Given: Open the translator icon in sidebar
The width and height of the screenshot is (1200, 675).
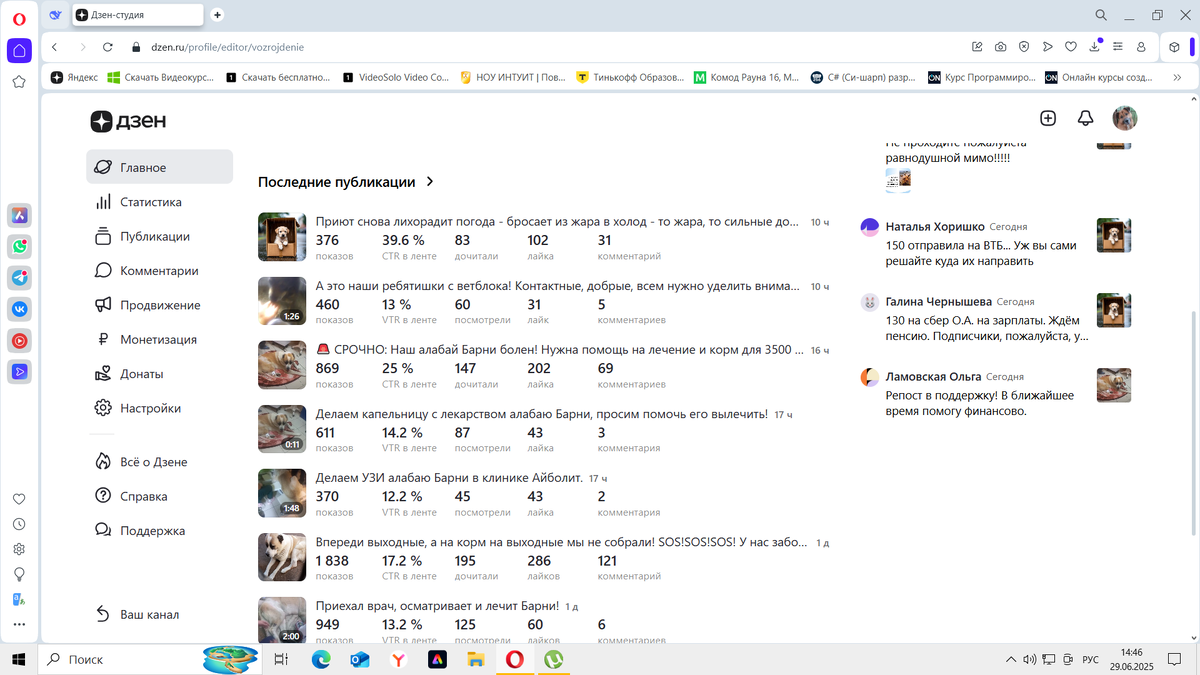Looking at the screenshot, I should [x=19, y=599].
